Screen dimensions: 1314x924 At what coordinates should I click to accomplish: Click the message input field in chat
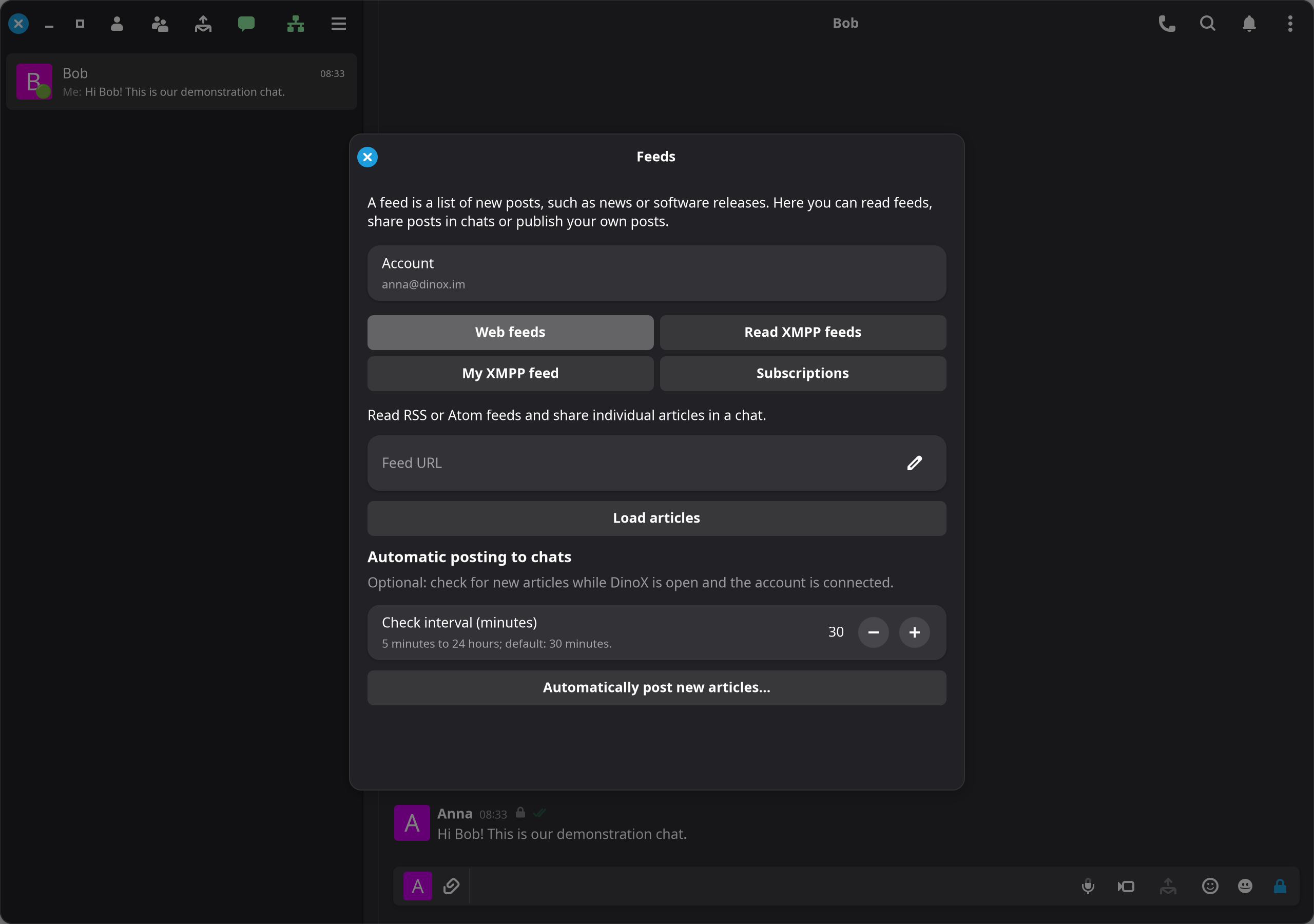point(770,886)
